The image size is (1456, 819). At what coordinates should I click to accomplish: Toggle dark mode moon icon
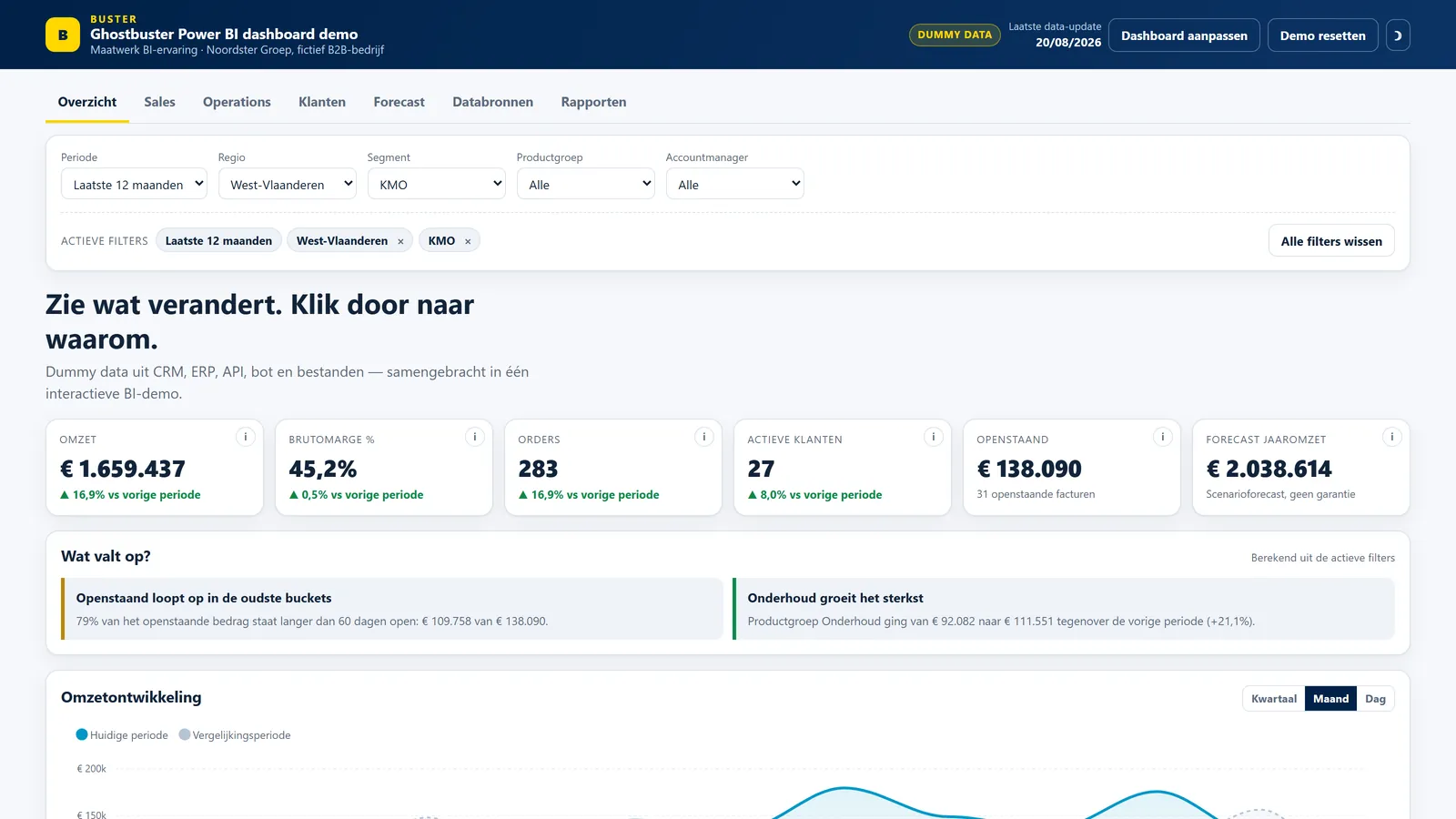click(x=1398, y=35)
